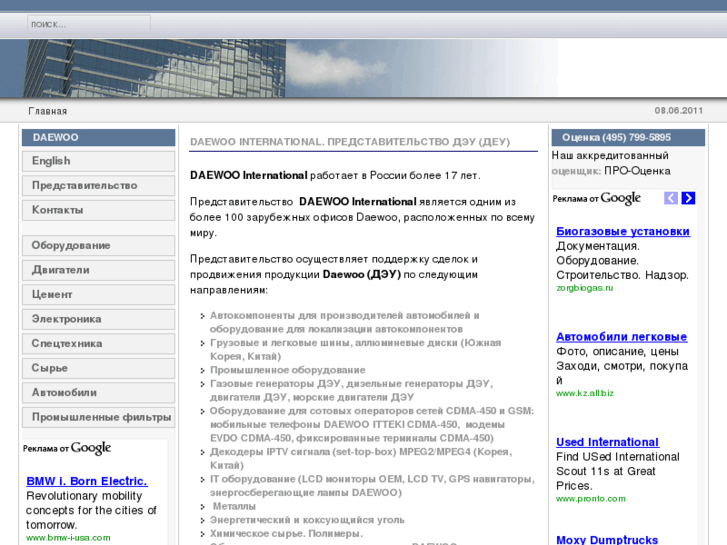Click ПРО-Оценка appraiser link
This screenshot has width=727, height=545.
pyautogui.click(x=637, y=171)
